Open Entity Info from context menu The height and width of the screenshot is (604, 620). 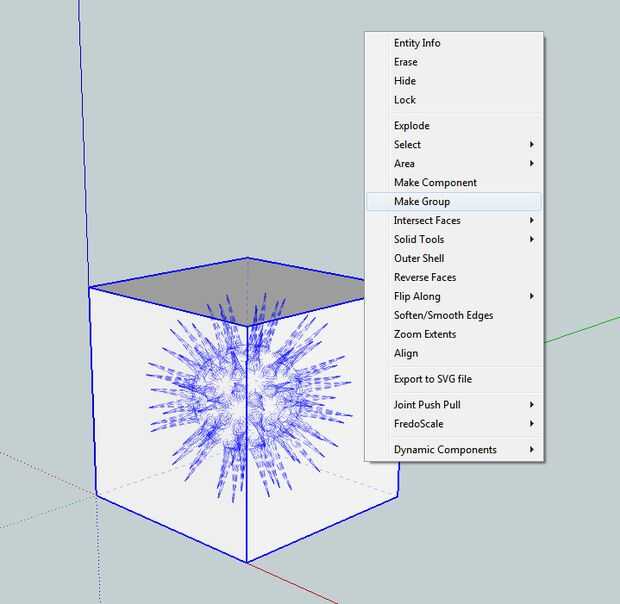click(x=454, y=43)
